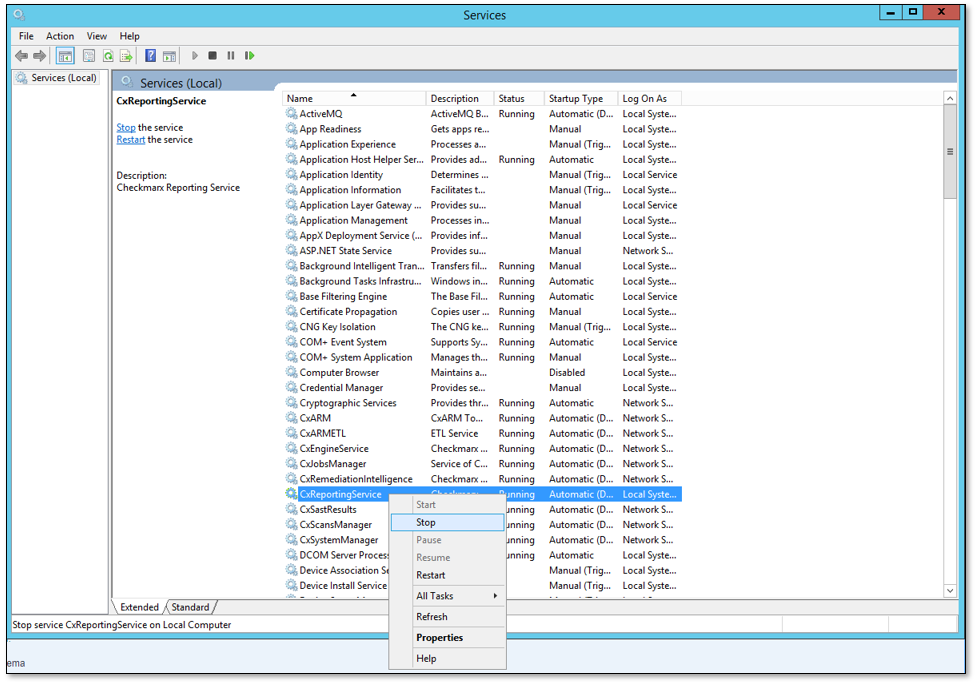Screen dimensions: 976x682
Task: Click the gear icon beside ActiveMQ
Action: [x=291, y=113]
